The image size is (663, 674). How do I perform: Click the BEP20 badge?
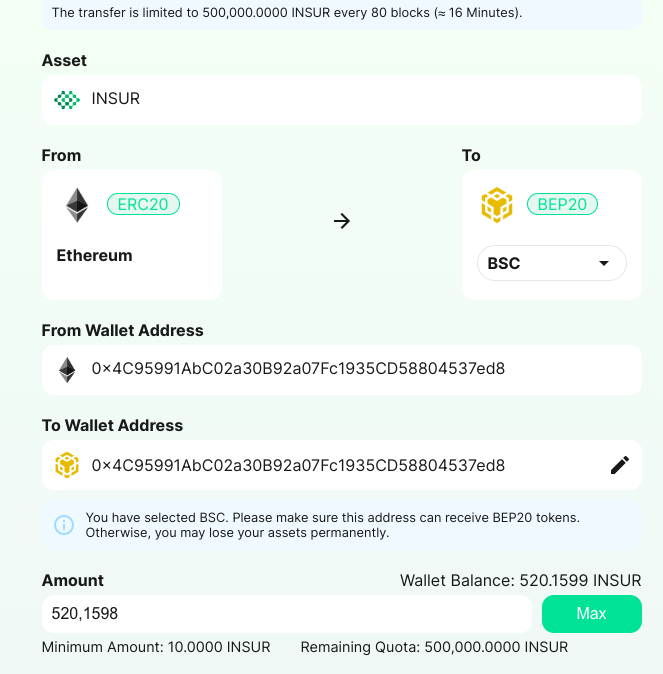click(x=562, y=204)
